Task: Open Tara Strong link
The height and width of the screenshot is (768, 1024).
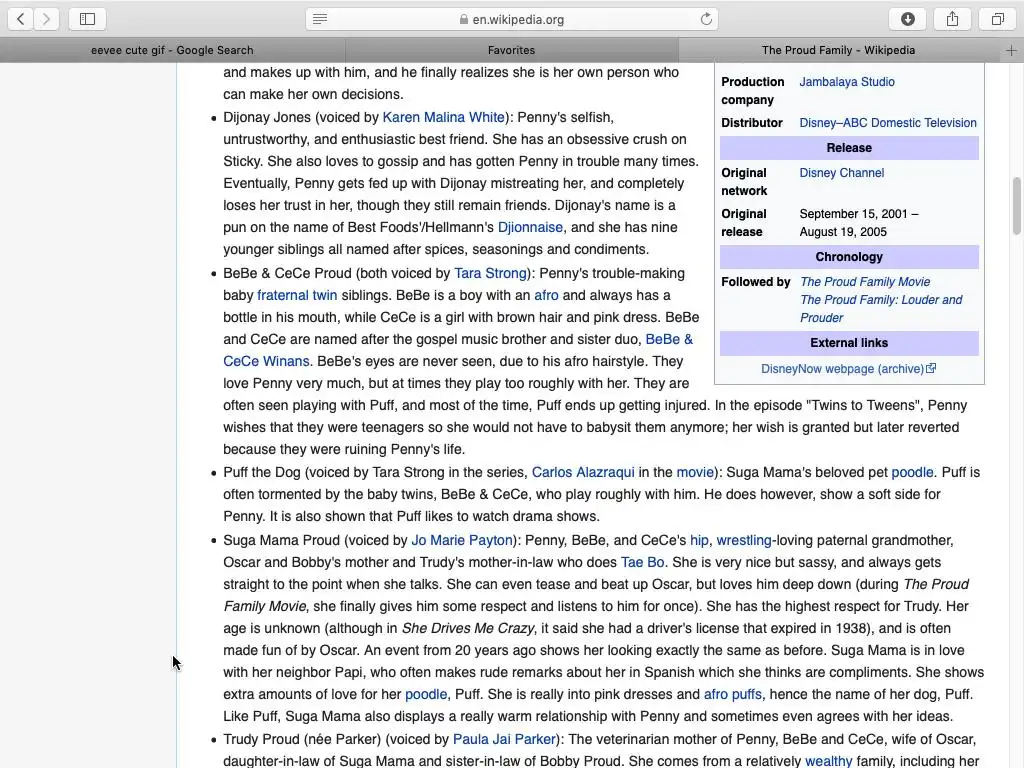Action: click(490, 273)
